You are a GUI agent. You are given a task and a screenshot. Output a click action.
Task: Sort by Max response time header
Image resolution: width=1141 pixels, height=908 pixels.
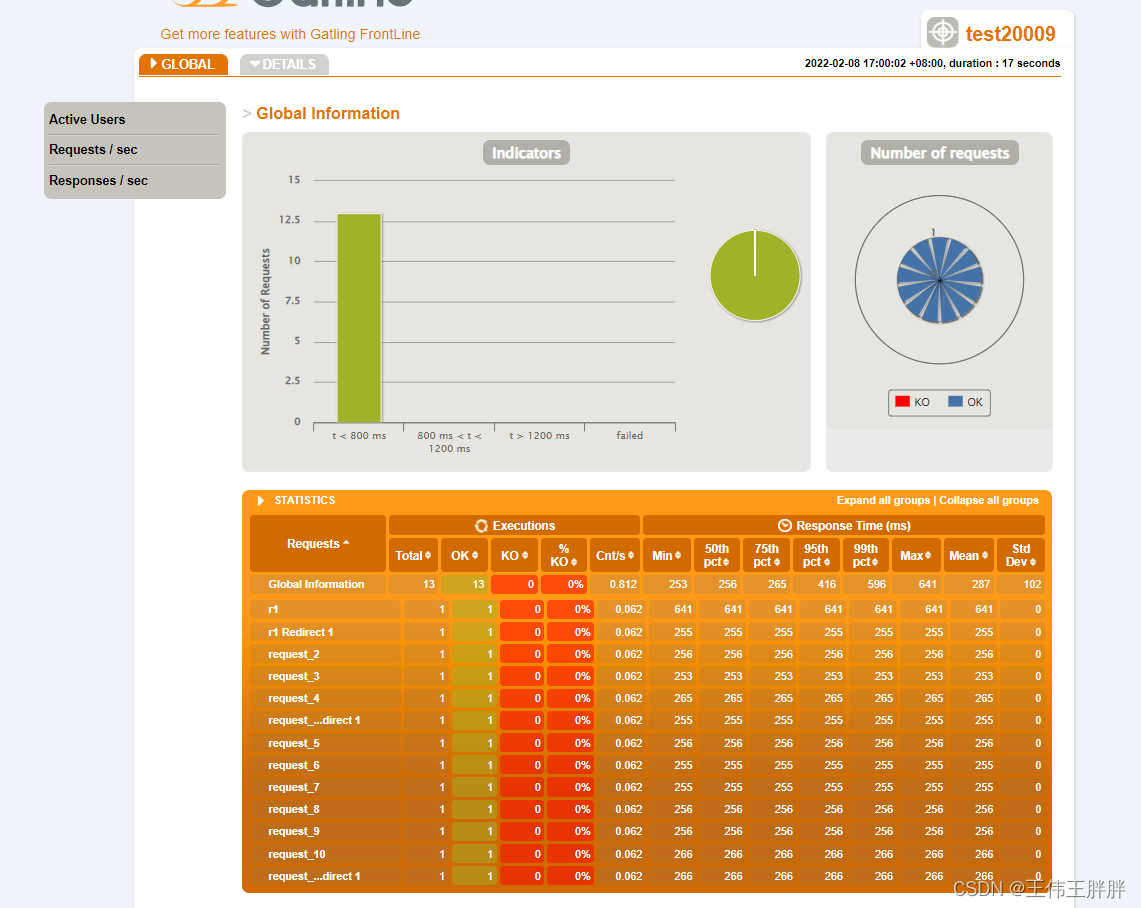(x=915, y=555)
